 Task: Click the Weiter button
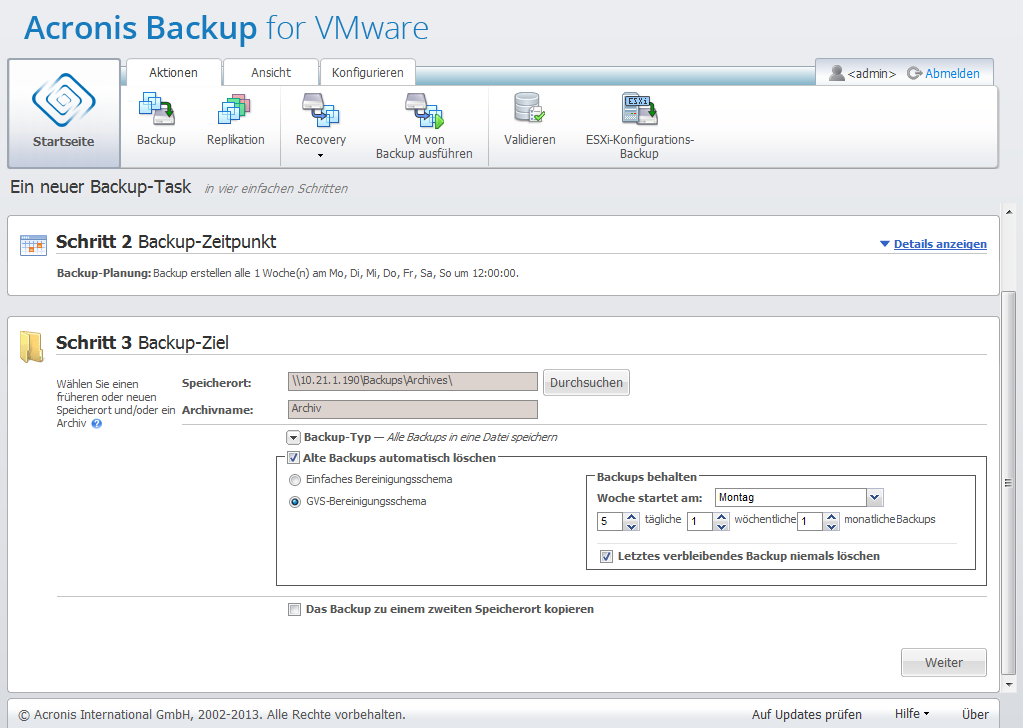[943, 663]
